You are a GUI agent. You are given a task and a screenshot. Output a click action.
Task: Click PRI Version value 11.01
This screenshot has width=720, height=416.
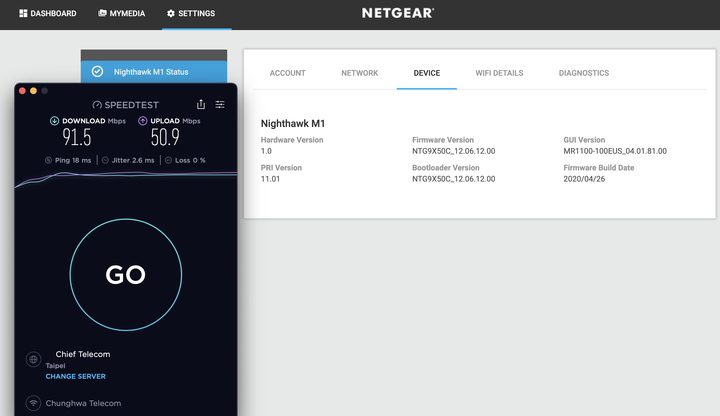(270, 179)
